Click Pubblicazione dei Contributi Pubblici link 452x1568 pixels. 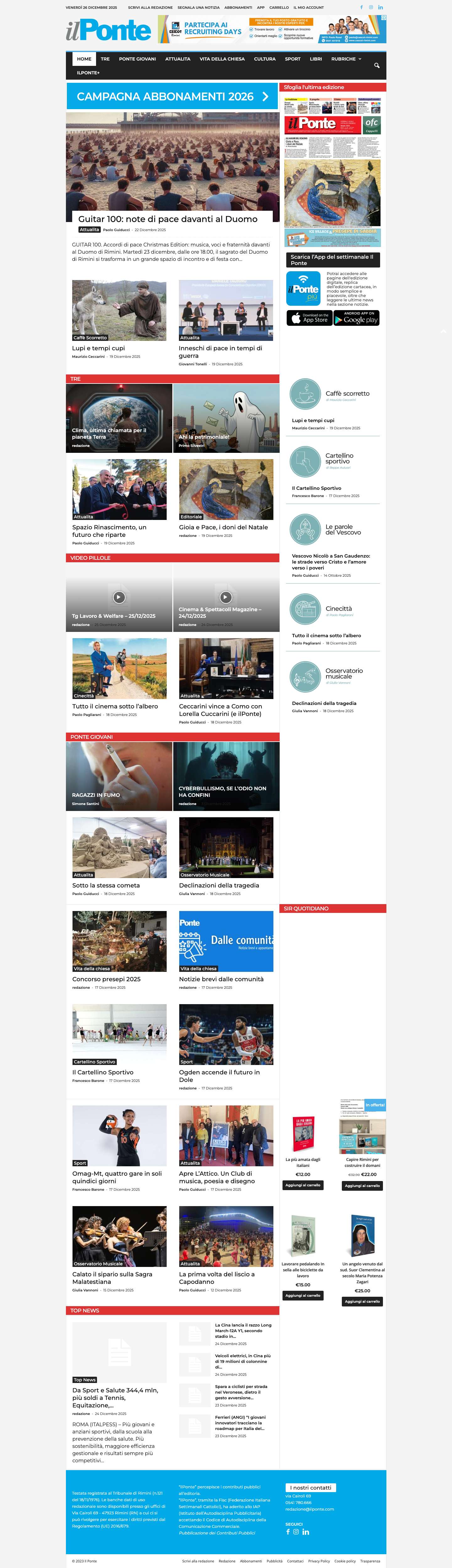tap(217, 1533)
